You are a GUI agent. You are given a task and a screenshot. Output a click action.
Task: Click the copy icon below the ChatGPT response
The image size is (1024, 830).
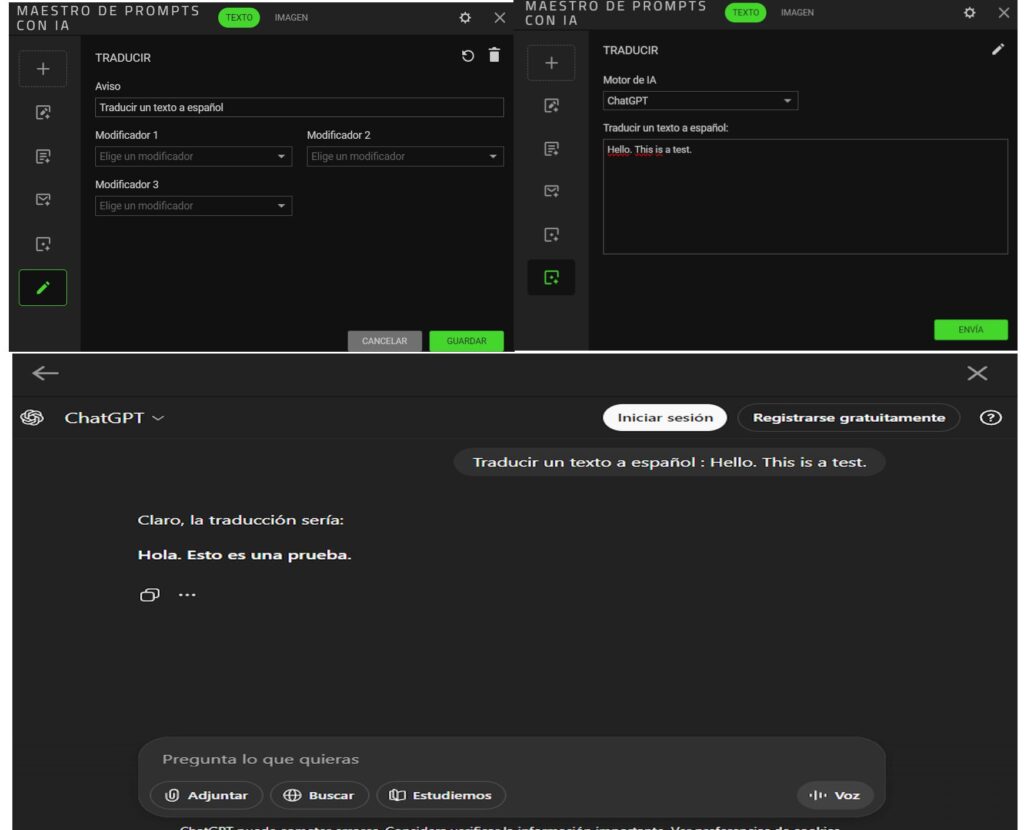tap(149, 595)
